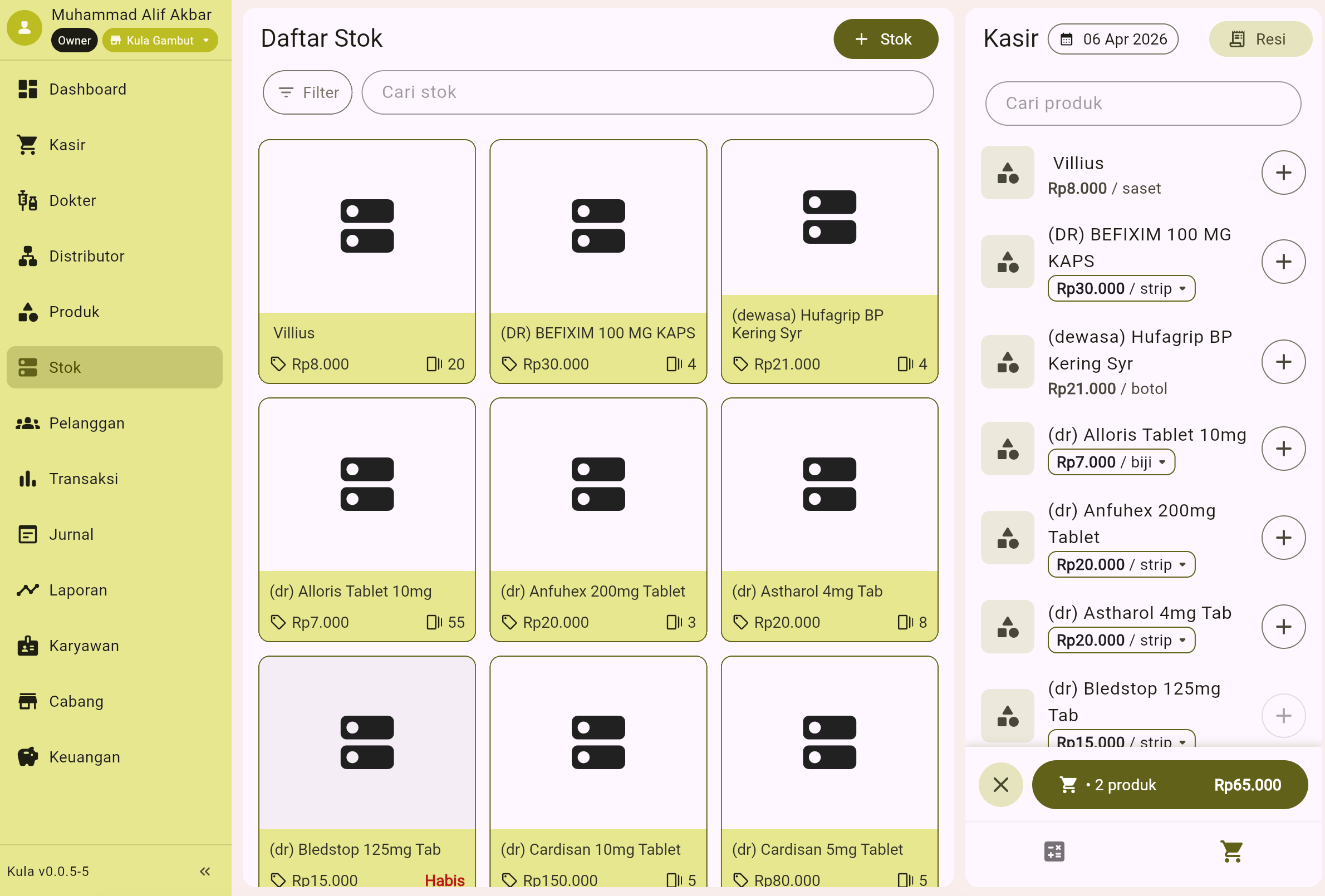This screenshot has height=896, width=1325.
Task: Click the shopping cart tab icon at bottom
Action: click(x=1231, y=851)
